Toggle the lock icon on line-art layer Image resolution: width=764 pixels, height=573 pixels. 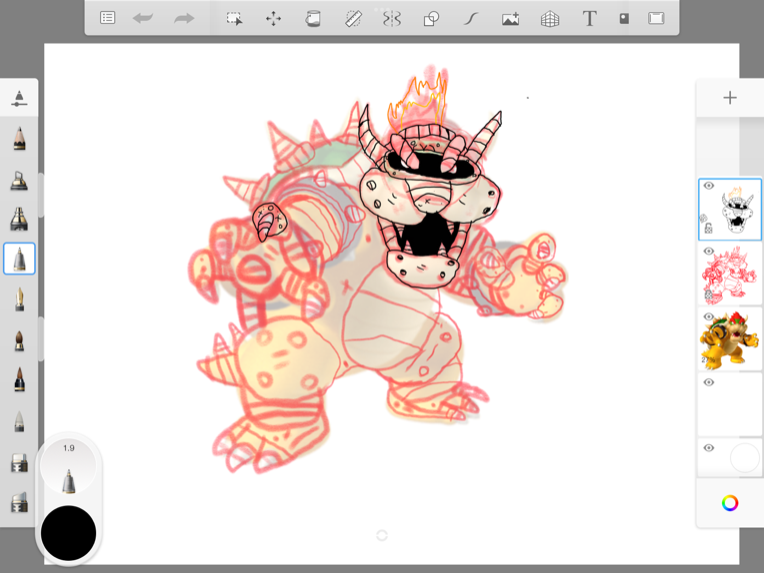coord(708,228)
